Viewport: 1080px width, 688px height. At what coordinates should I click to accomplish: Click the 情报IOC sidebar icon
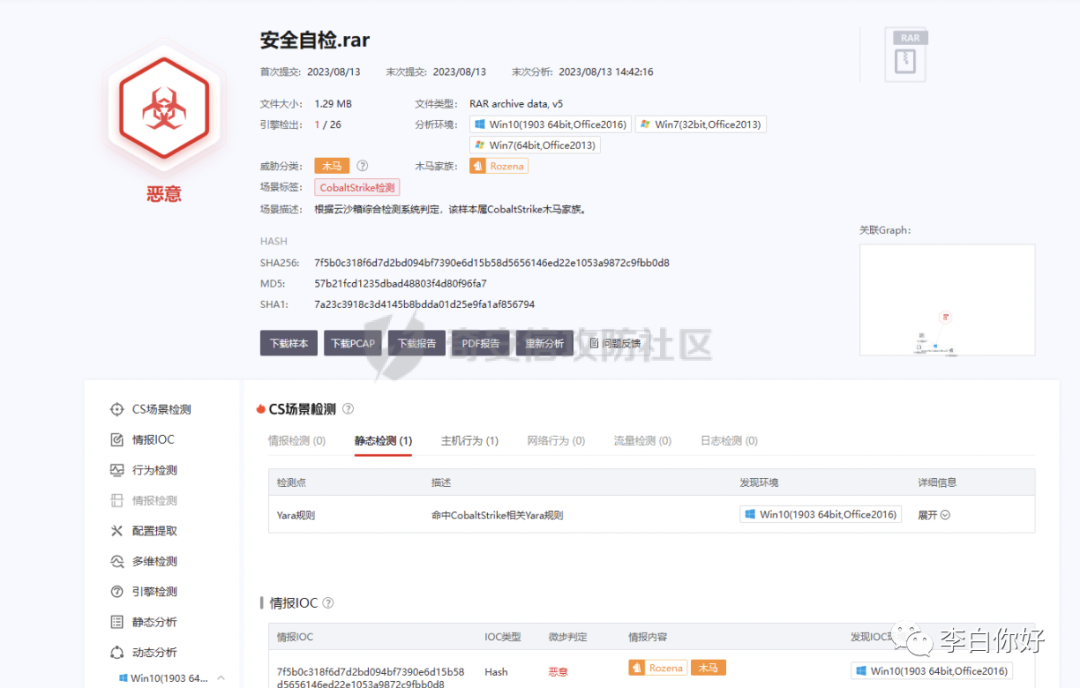click(x=116, y=439)
